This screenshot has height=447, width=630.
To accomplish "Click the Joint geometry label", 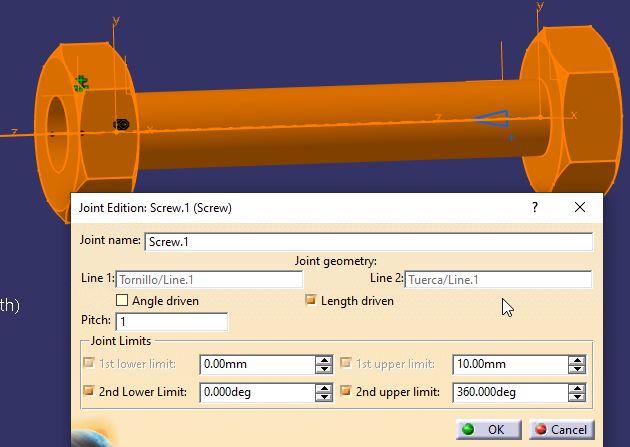I will click(x=336, y=261).
